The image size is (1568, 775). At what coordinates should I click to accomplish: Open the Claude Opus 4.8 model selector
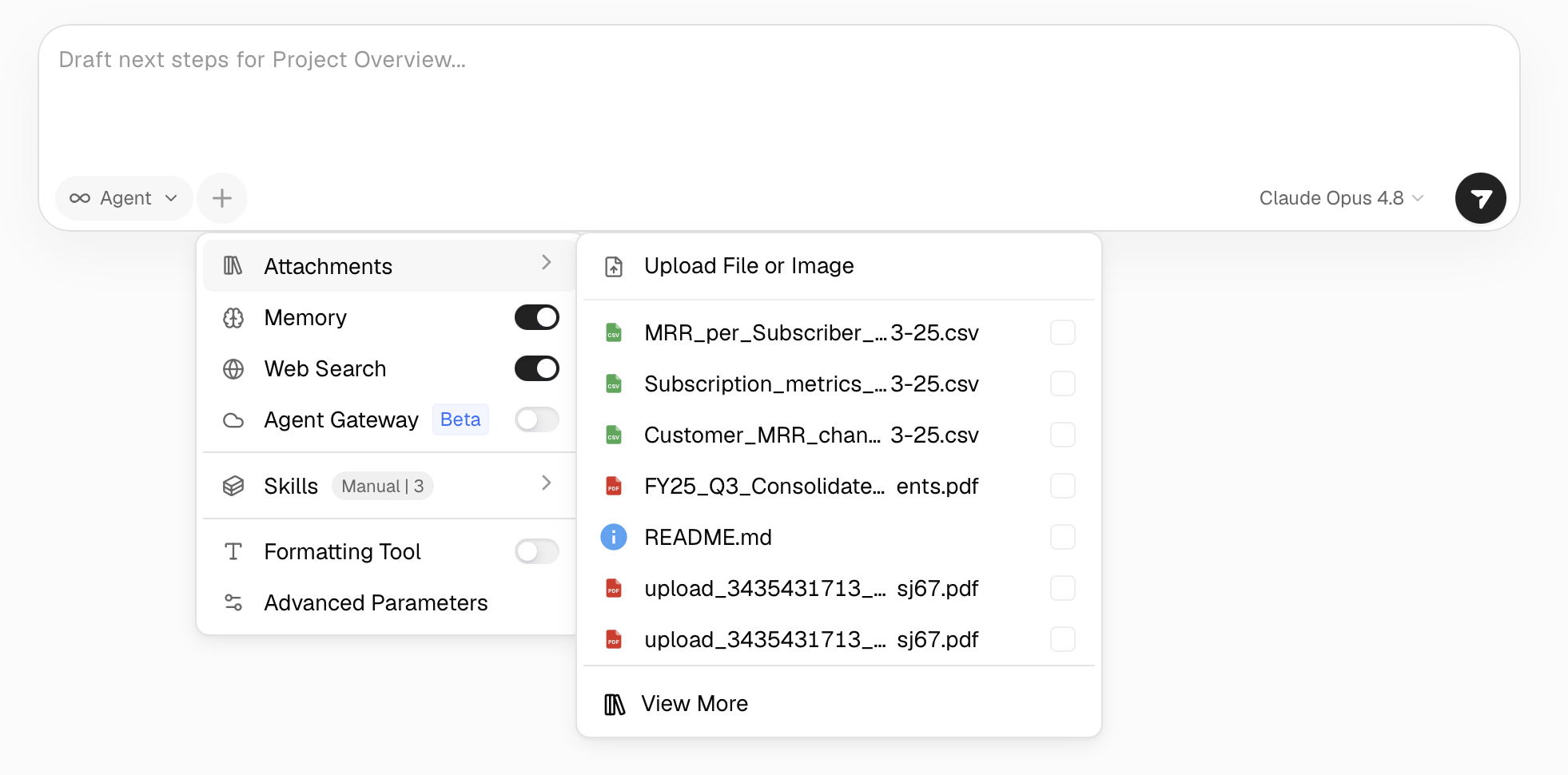click(1341, 198)
